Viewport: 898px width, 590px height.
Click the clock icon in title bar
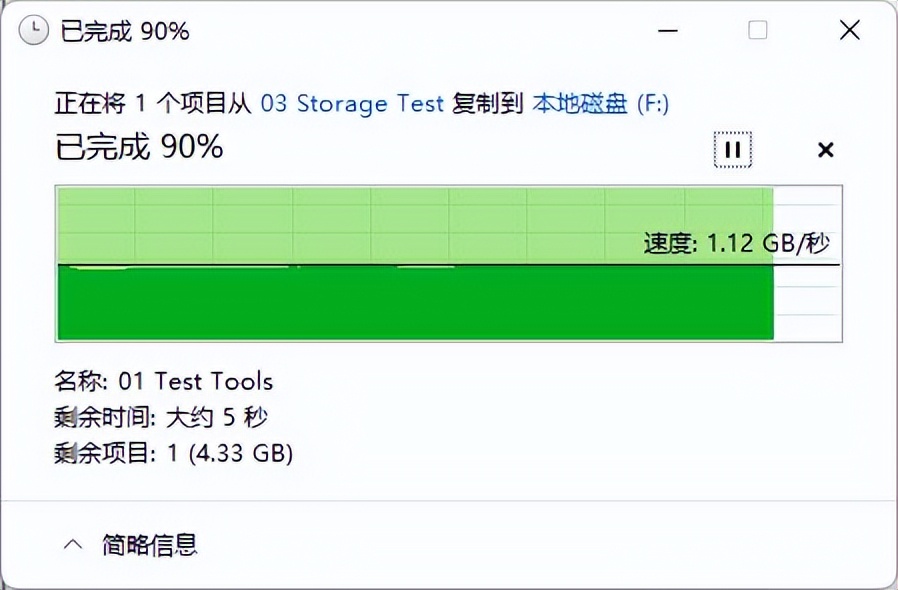pos(32,31)
